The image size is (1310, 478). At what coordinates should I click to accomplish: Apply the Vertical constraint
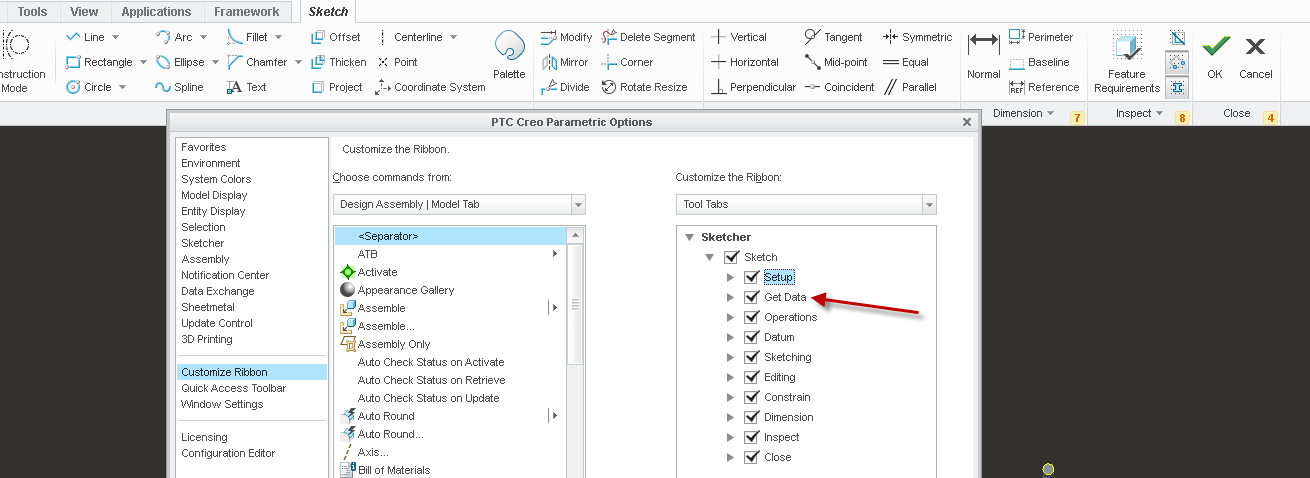738,37
